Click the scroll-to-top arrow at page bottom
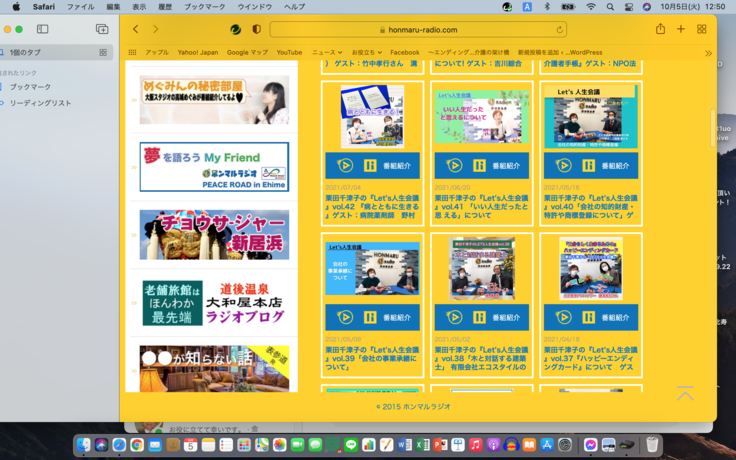Screen dimensions: 736x460 [x=685, y=393]
